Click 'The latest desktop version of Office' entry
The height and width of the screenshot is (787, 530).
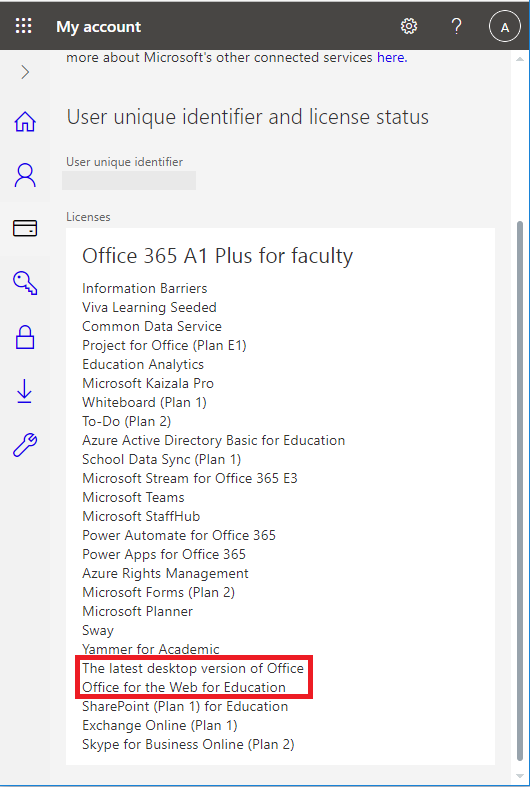(193, 669)
